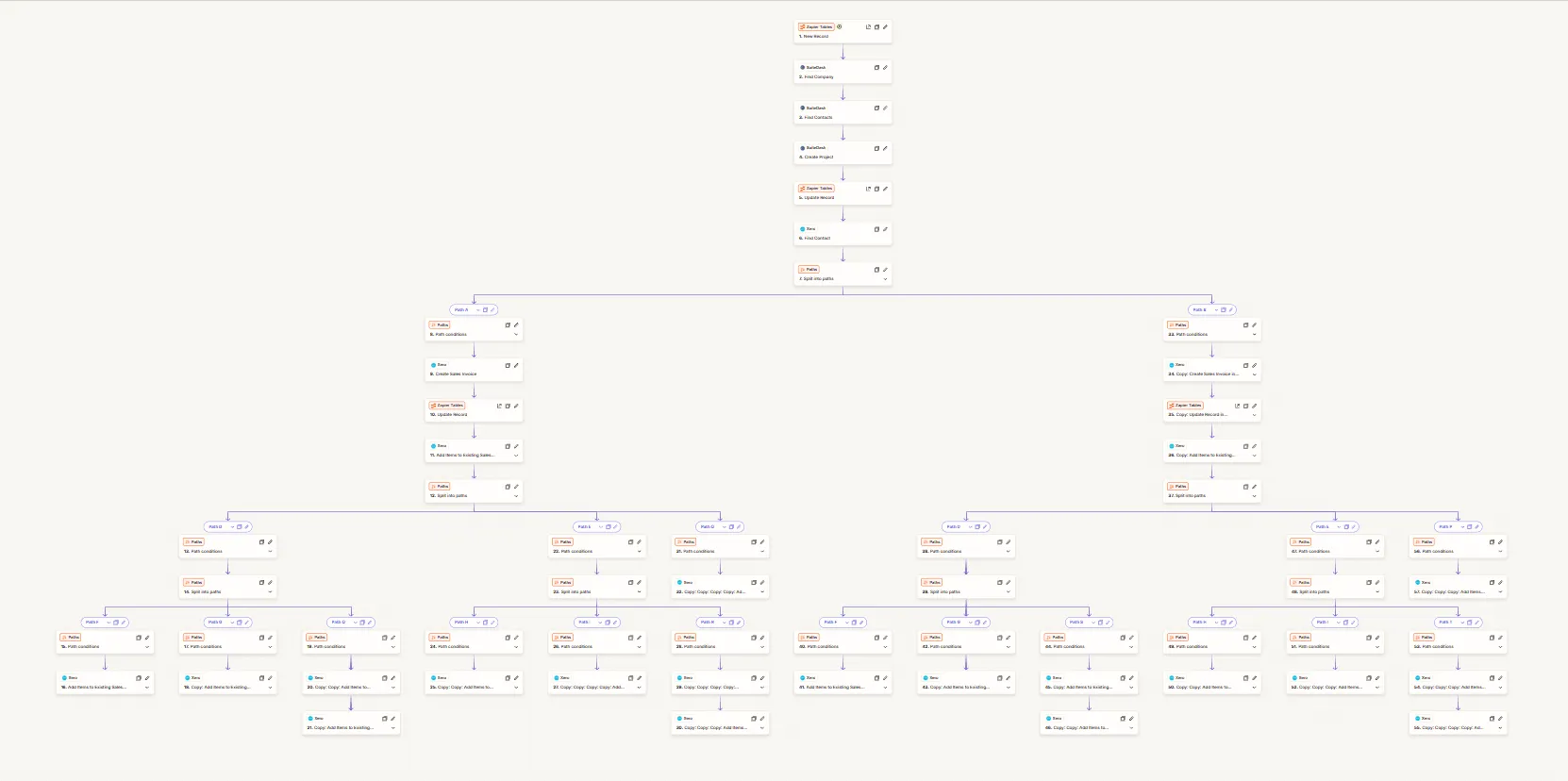Click pencil icon on Path A label
The width and height of the screenshot is (1568, 781).
click(x=492, y=309)
